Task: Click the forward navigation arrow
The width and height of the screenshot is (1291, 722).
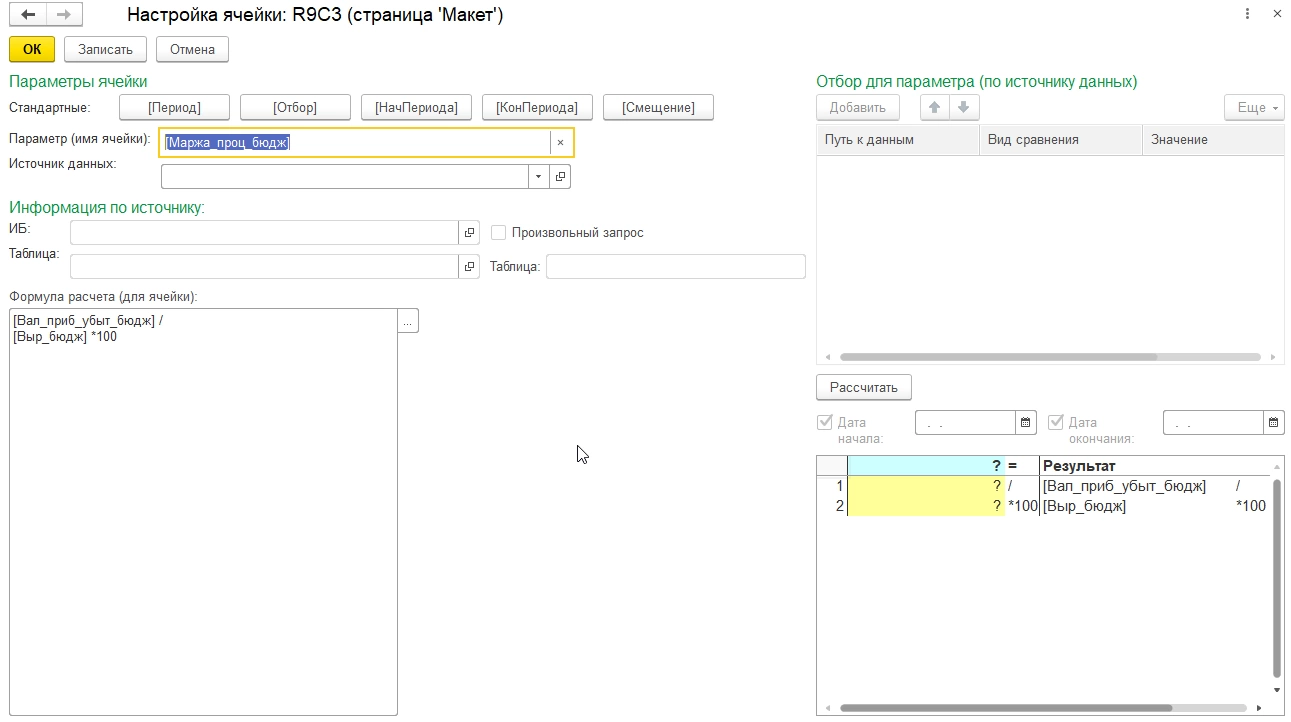Action: pos(63,15)
